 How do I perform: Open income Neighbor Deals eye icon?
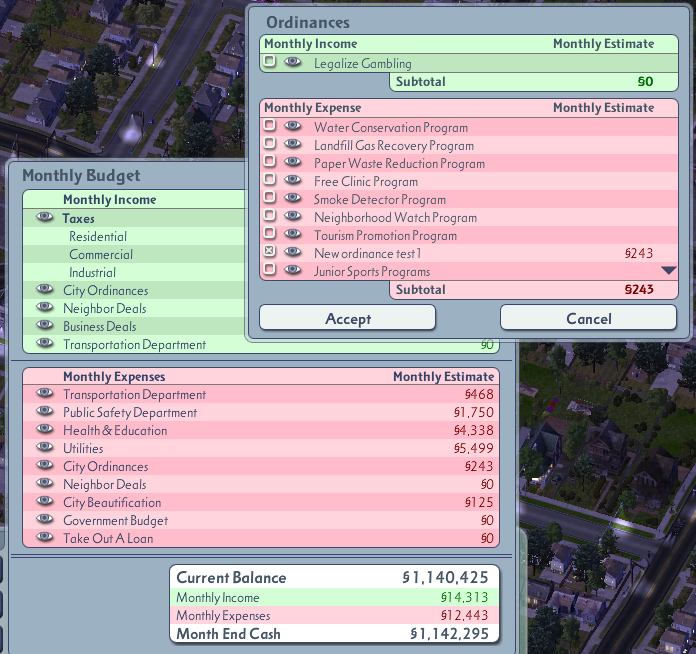[x=44, y=307]
